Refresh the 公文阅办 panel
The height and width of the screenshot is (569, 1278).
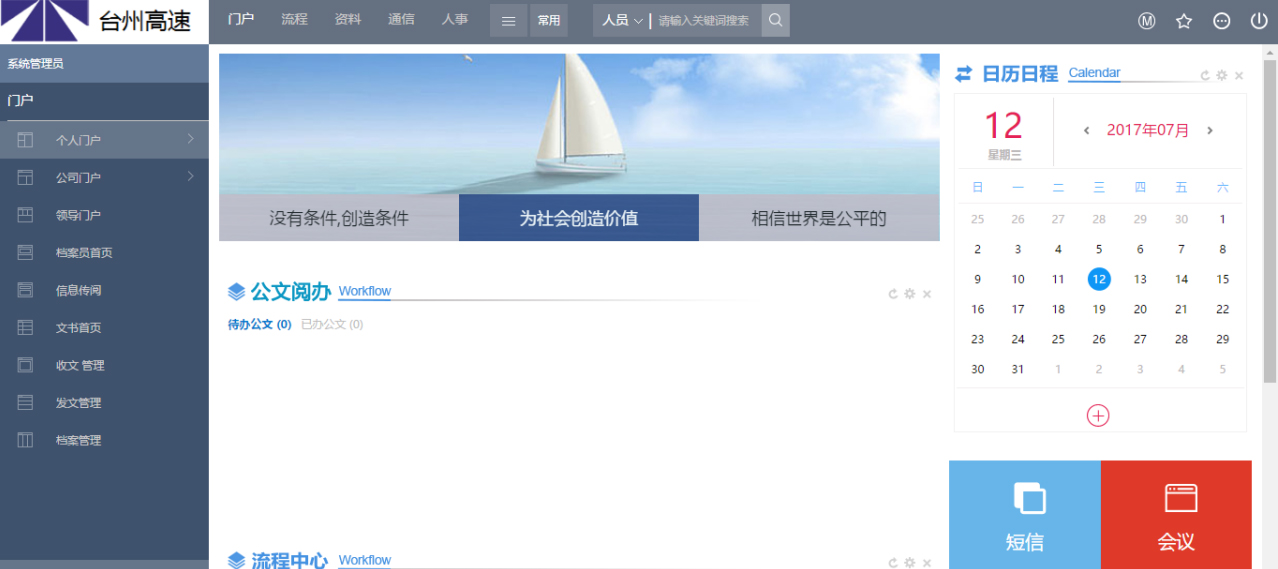(x=893, y=294)
